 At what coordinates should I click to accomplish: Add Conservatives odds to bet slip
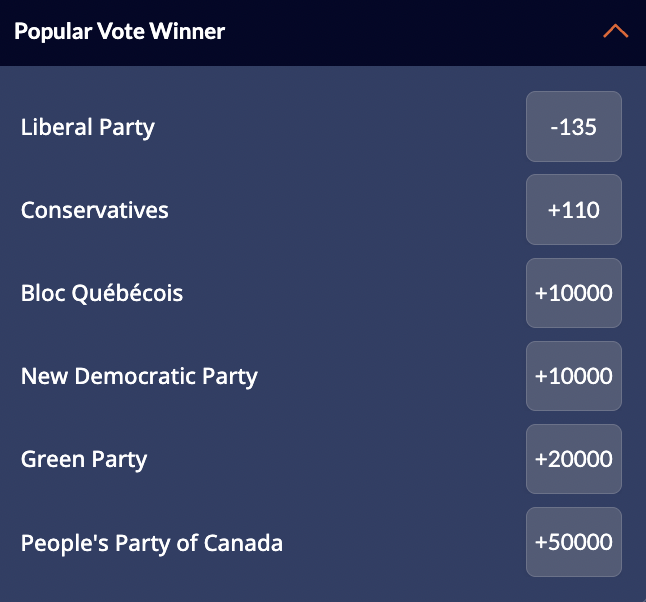coord(574,210)
